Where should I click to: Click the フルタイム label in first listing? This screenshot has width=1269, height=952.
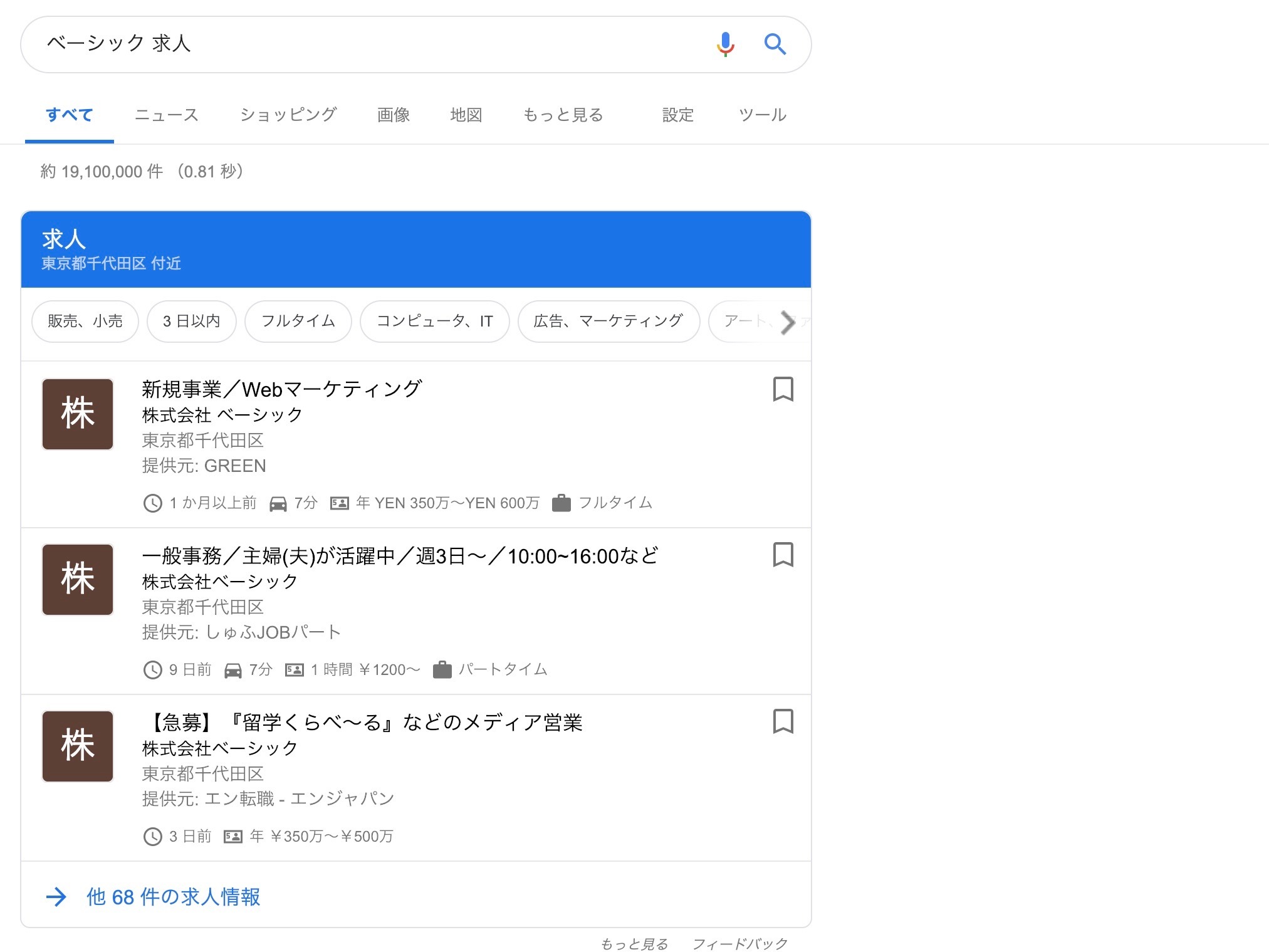click(x=615, y=503)
